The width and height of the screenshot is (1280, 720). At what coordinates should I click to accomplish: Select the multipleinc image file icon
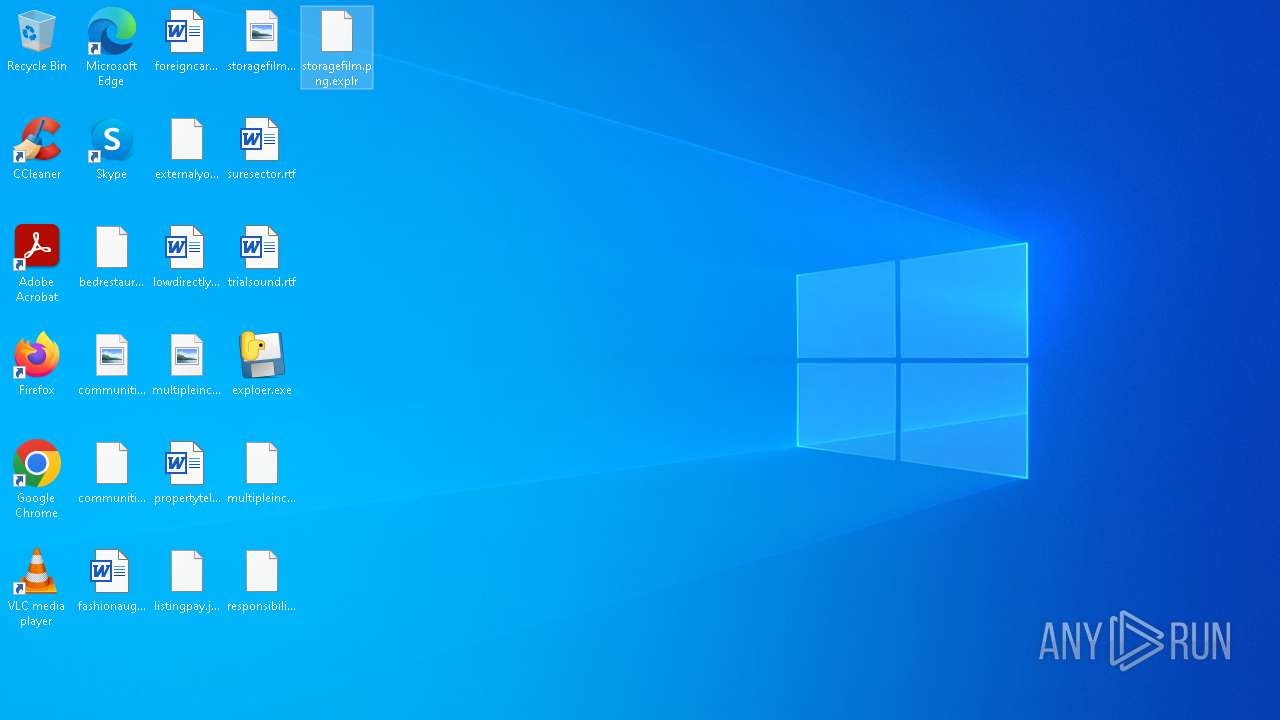tap(186, 366)
